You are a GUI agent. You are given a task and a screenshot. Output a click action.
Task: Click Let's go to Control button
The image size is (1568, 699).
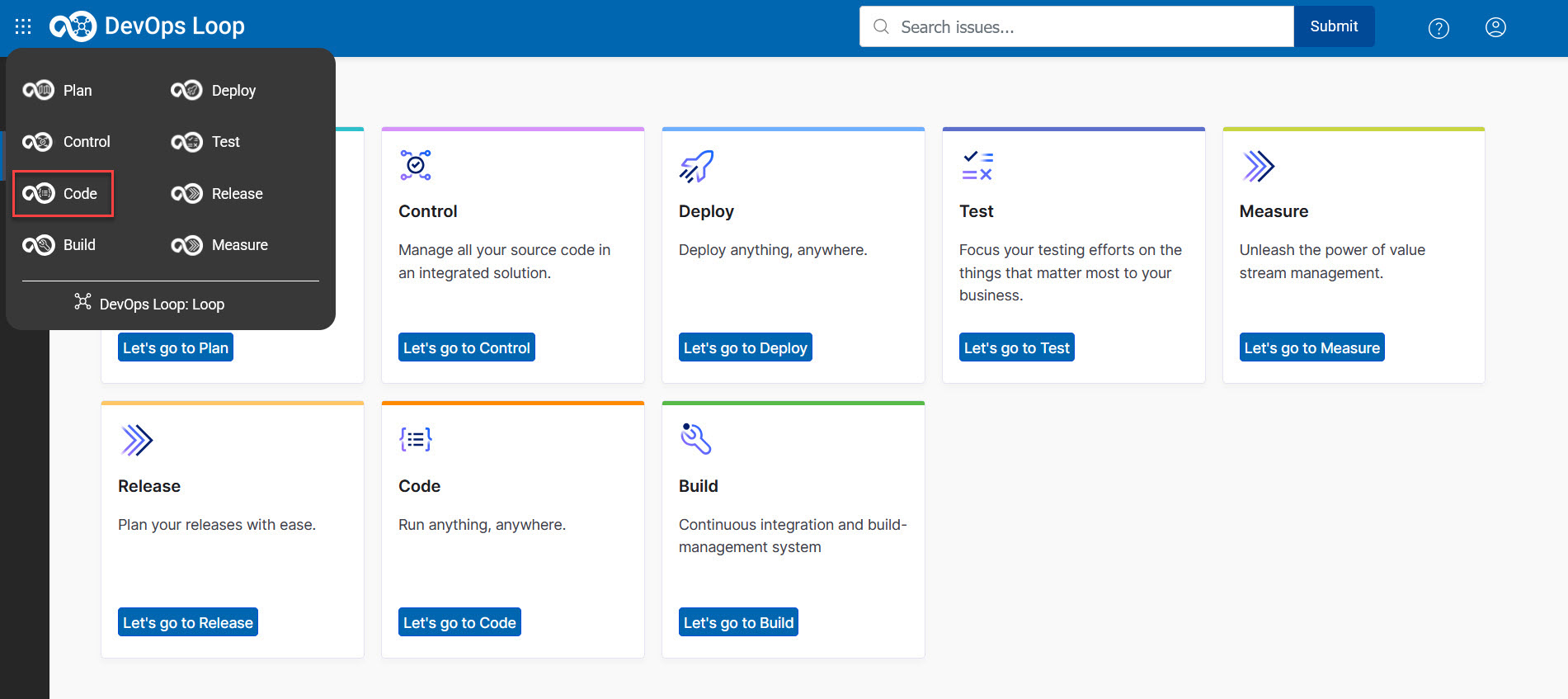pyautogui.click(x=466, y=347)
